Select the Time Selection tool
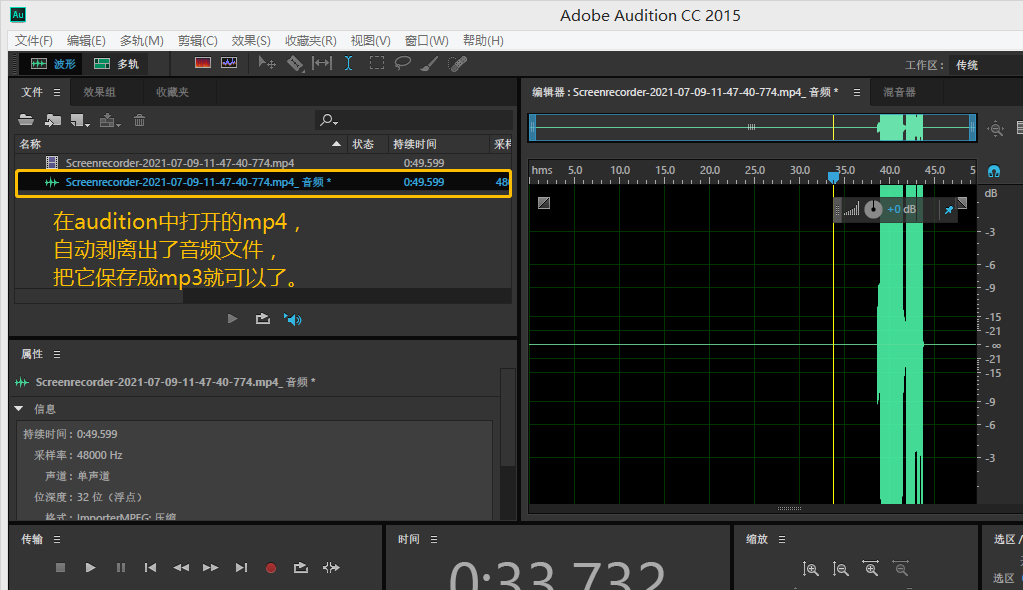Screen dimensions: 1023x590 tap(349, 63)
